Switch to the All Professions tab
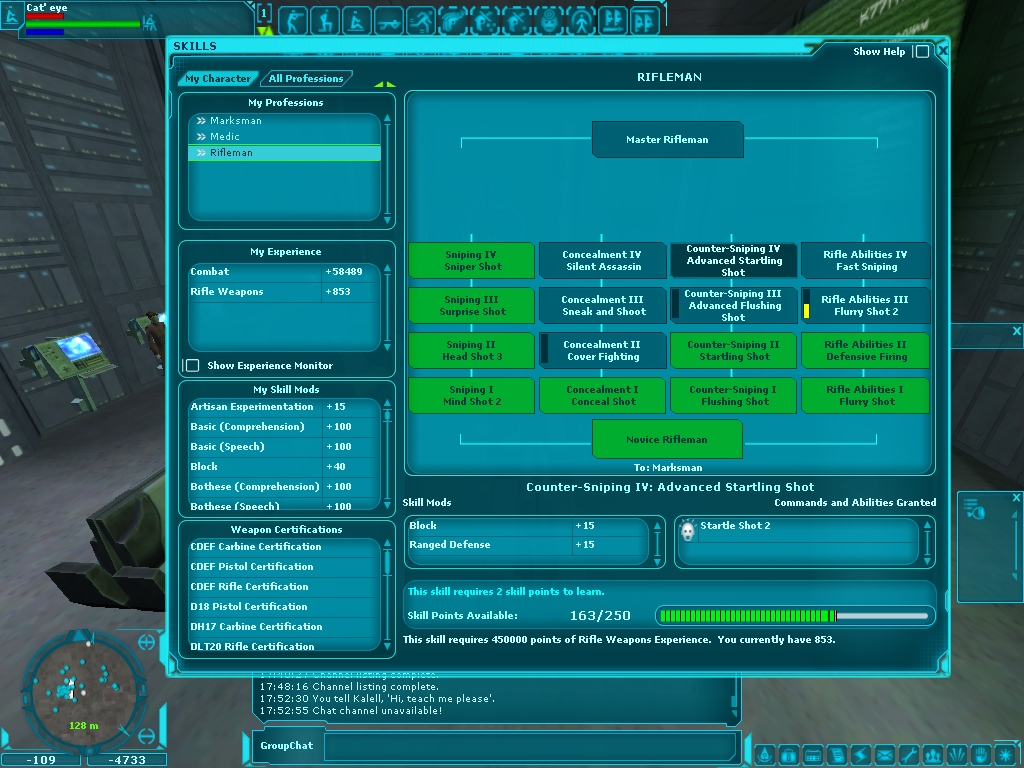The height and width of the screenshot is (768, 1024). pyautogui.click(x=305, y=79)
